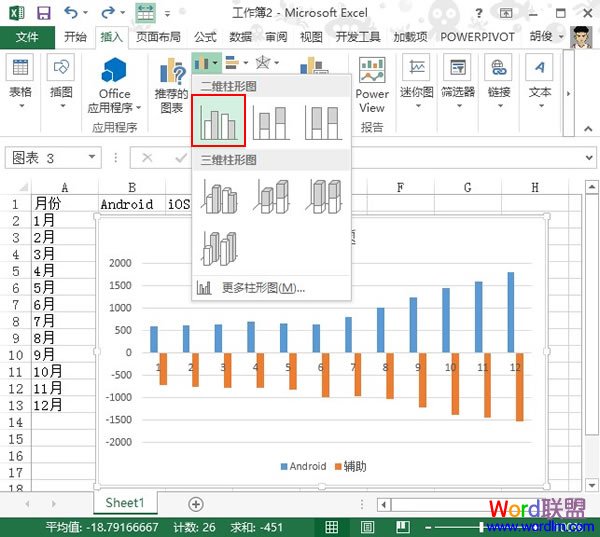Viewport: 600px width, 537px height.
Task: Open the 公式 (Formulas) tab
Action: tap(205, 37)
